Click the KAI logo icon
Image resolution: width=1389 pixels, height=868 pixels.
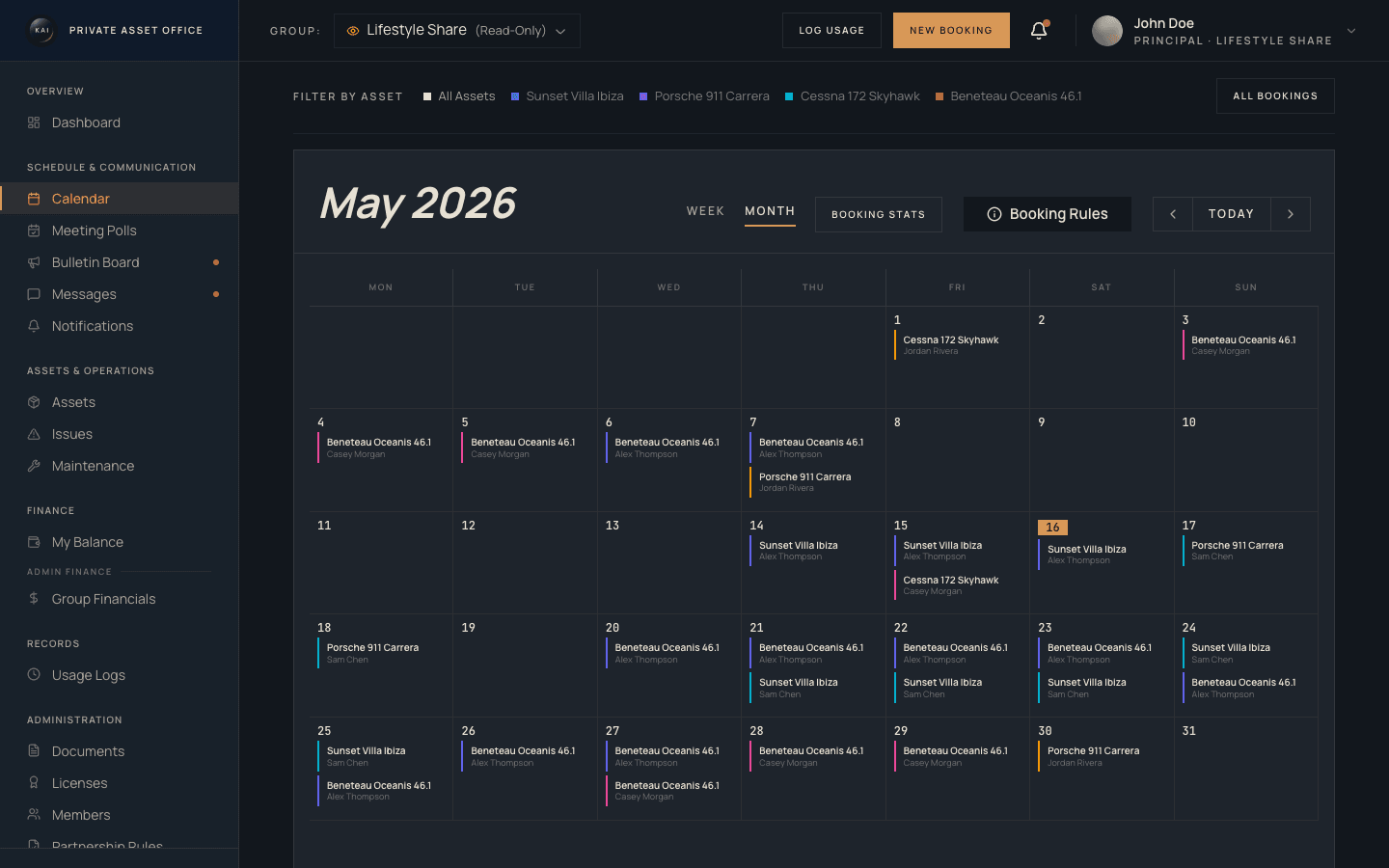pyautogui.click(x=41, y=30)
